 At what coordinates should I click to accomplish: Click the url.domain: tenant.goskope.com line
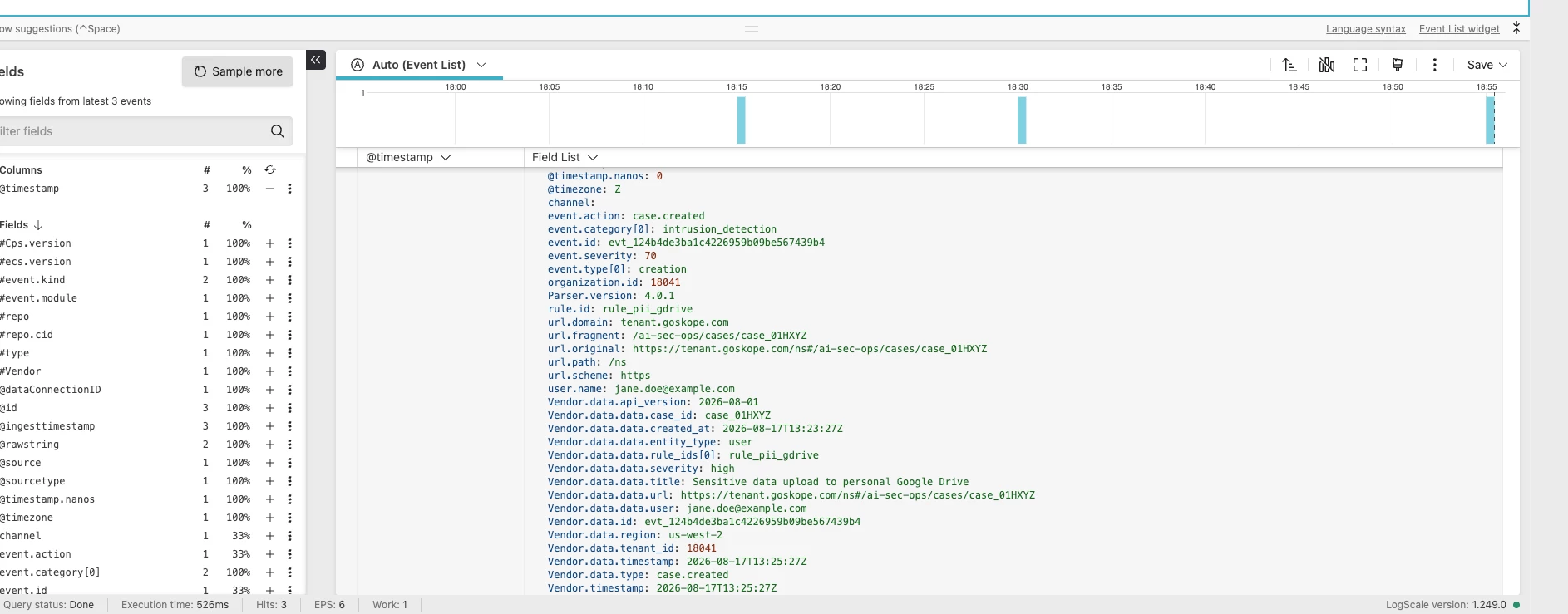[638, 322]
